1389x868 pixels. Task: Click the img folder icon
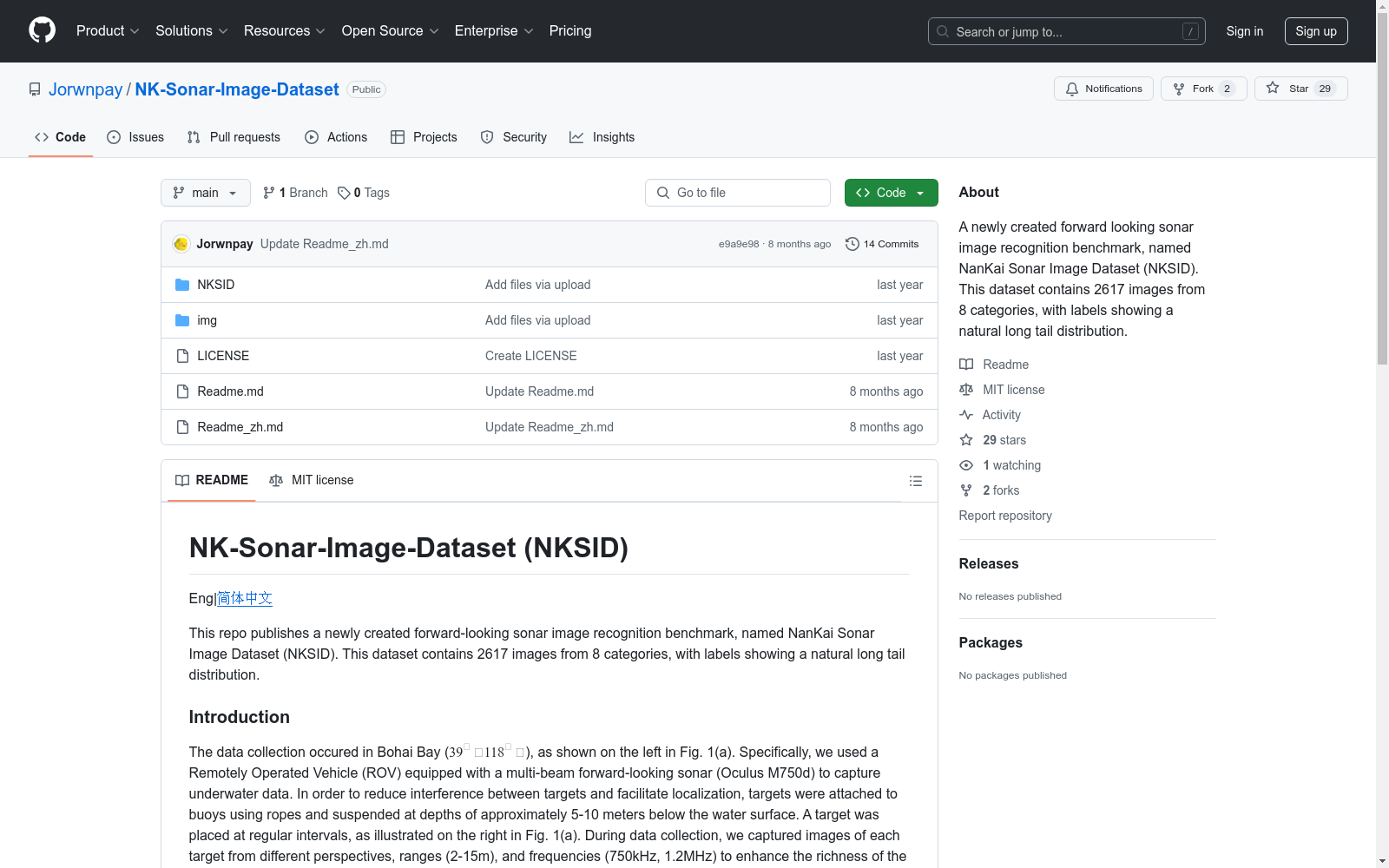182,320
